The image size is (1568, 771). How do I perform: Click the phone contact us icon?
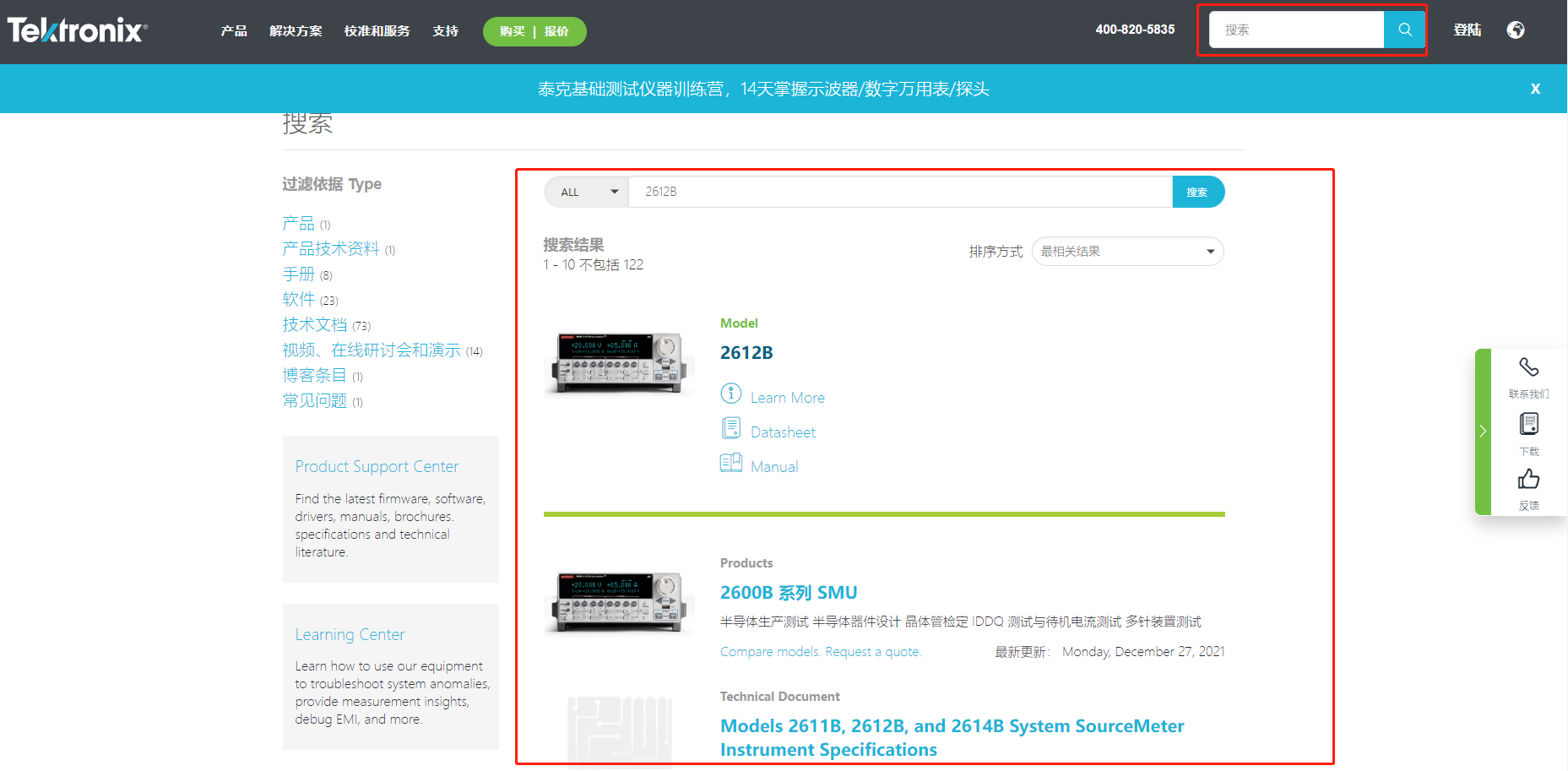click(1528, 367)
